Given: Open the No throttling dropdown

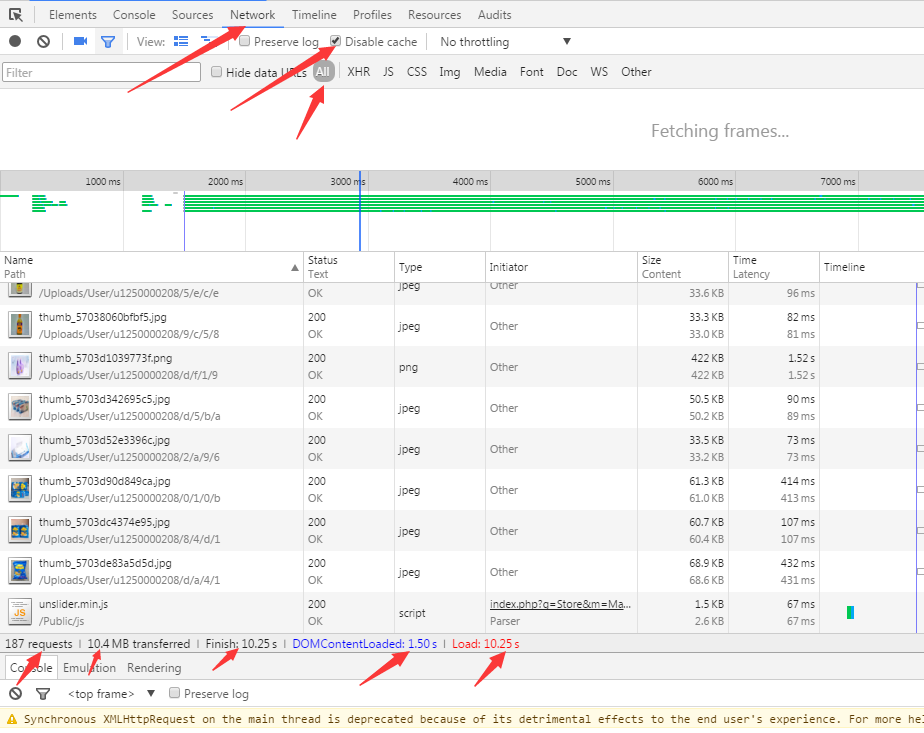Looking at the screenshot, I should click(506, 41).
